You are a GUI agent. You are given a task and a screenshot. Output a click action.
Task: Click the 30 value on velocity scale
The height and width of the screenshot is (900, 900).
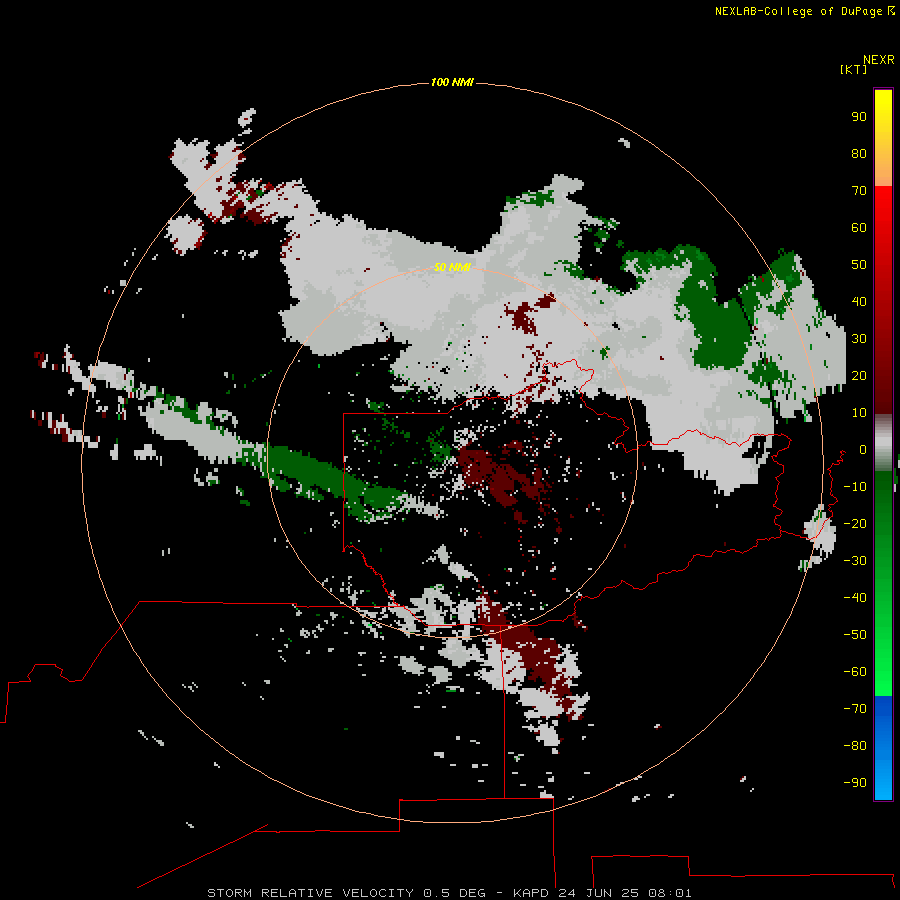pyautogui.click(x=859, y=339)
